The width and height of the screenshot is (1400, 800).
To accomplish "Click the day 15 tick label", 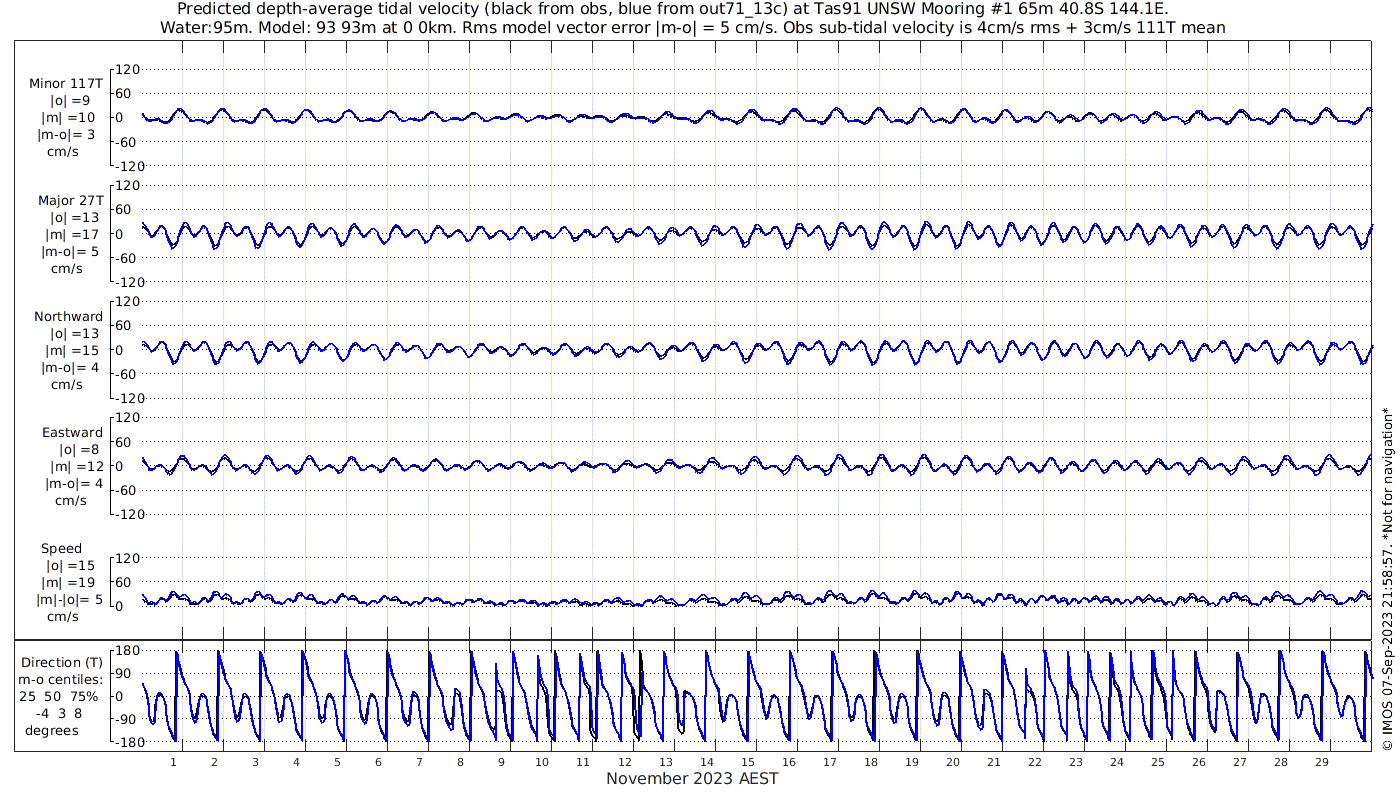I will click(x=748, y=761).
